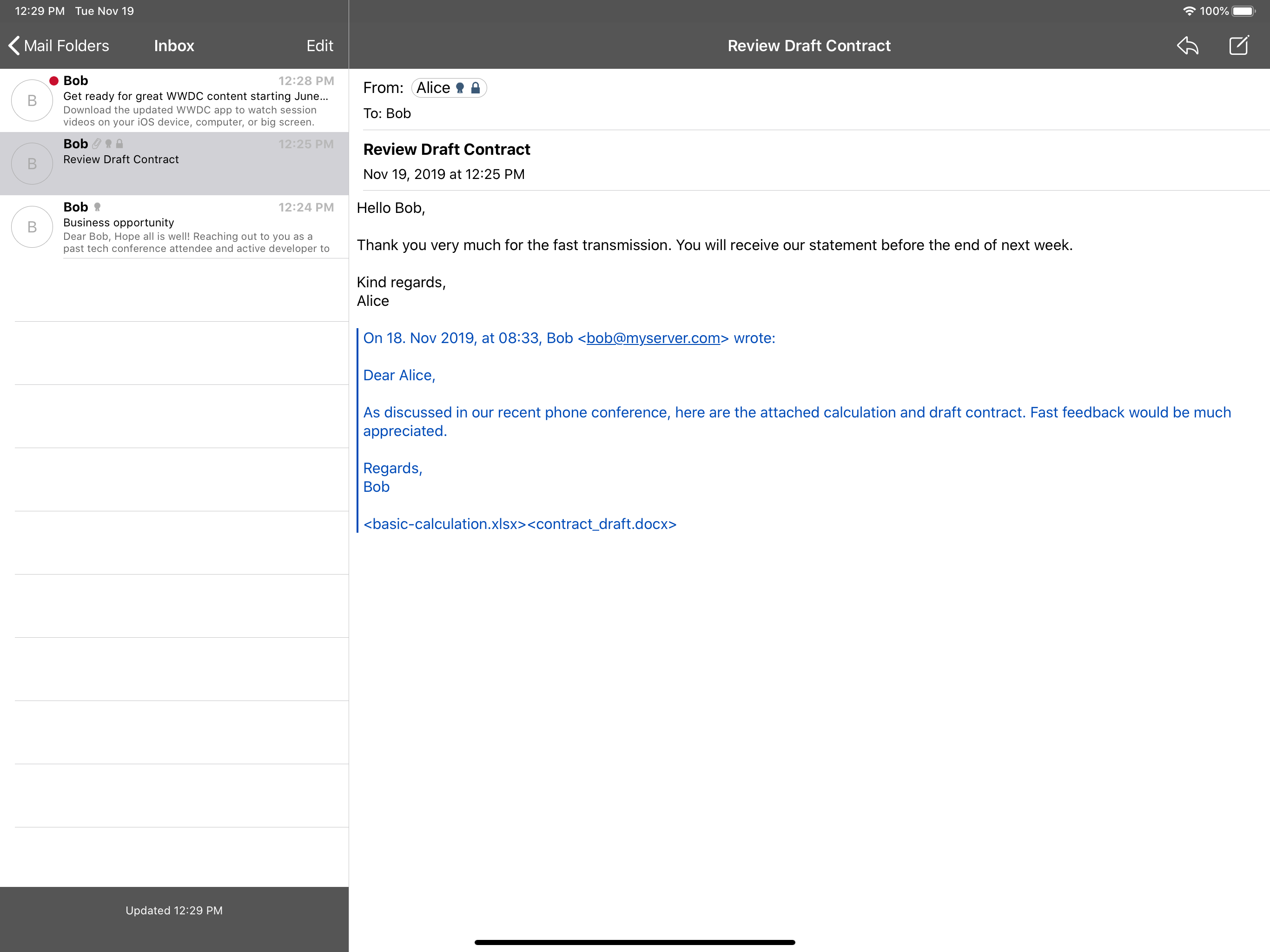Click the 12:24 PM timestamp on Business opportunity
Image resolution: width=1270 pixels, height=952 pixels.
point(306,207)
